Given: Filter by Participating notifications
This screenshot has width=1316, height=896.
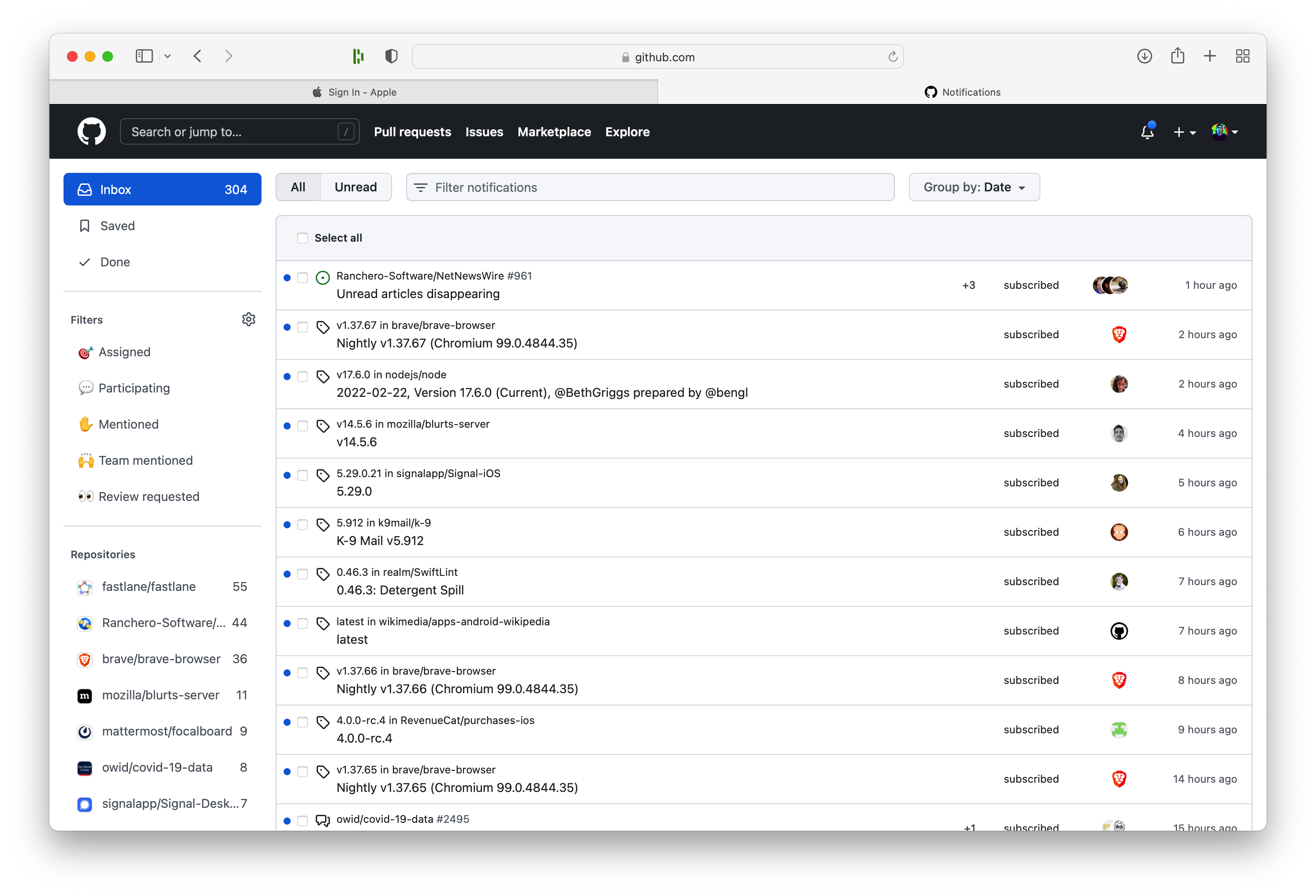Looking at the screenshot, I should pos(163,388).
